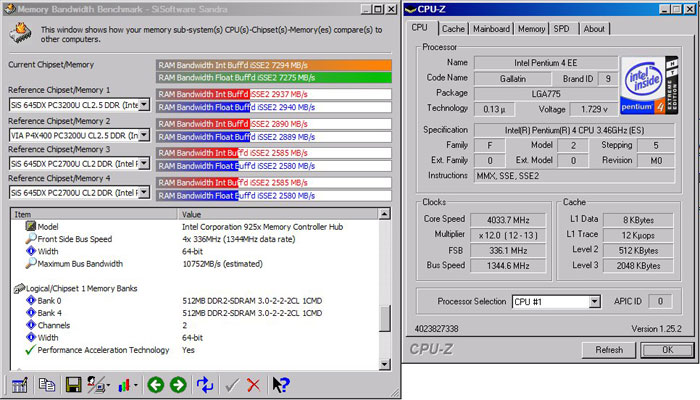This screenshot has height=400, width=700.
Task: Click the item list scroll down arrow
Action: pos(384,364)
